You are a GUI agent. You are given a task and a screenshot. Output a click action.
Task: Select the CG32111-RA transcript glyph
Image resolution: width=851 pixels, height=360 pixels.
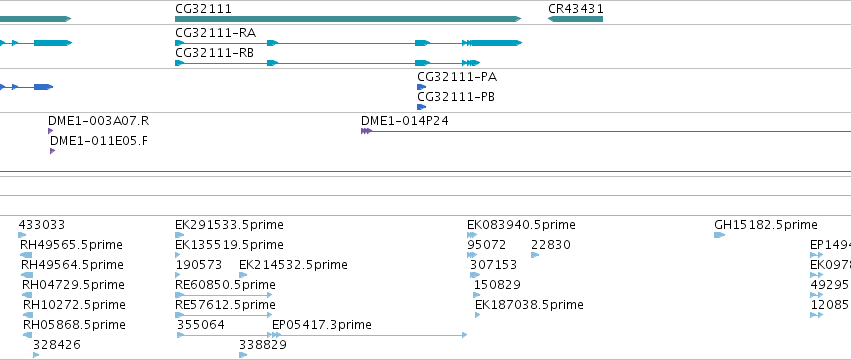[348, 43]
